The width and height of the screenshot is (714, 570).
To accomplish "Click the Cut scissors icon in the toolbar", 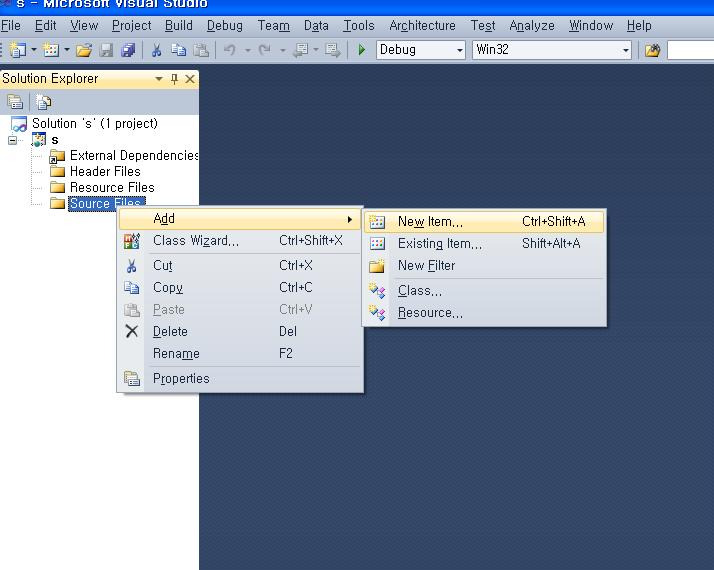I will [x=157, y=50].
